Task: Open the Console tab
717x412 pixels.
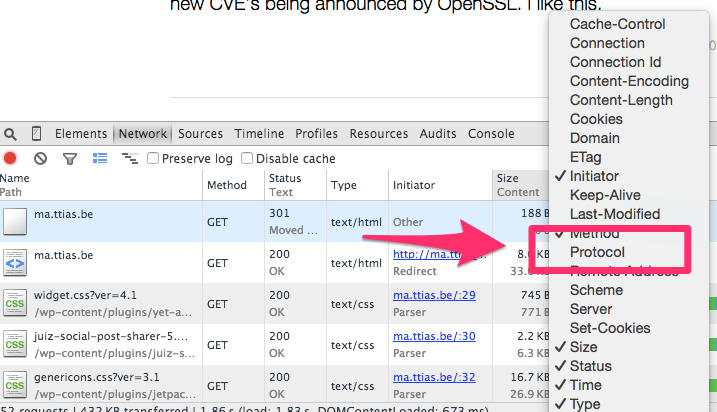Action: pyautogui.click(x=491, y=134)
